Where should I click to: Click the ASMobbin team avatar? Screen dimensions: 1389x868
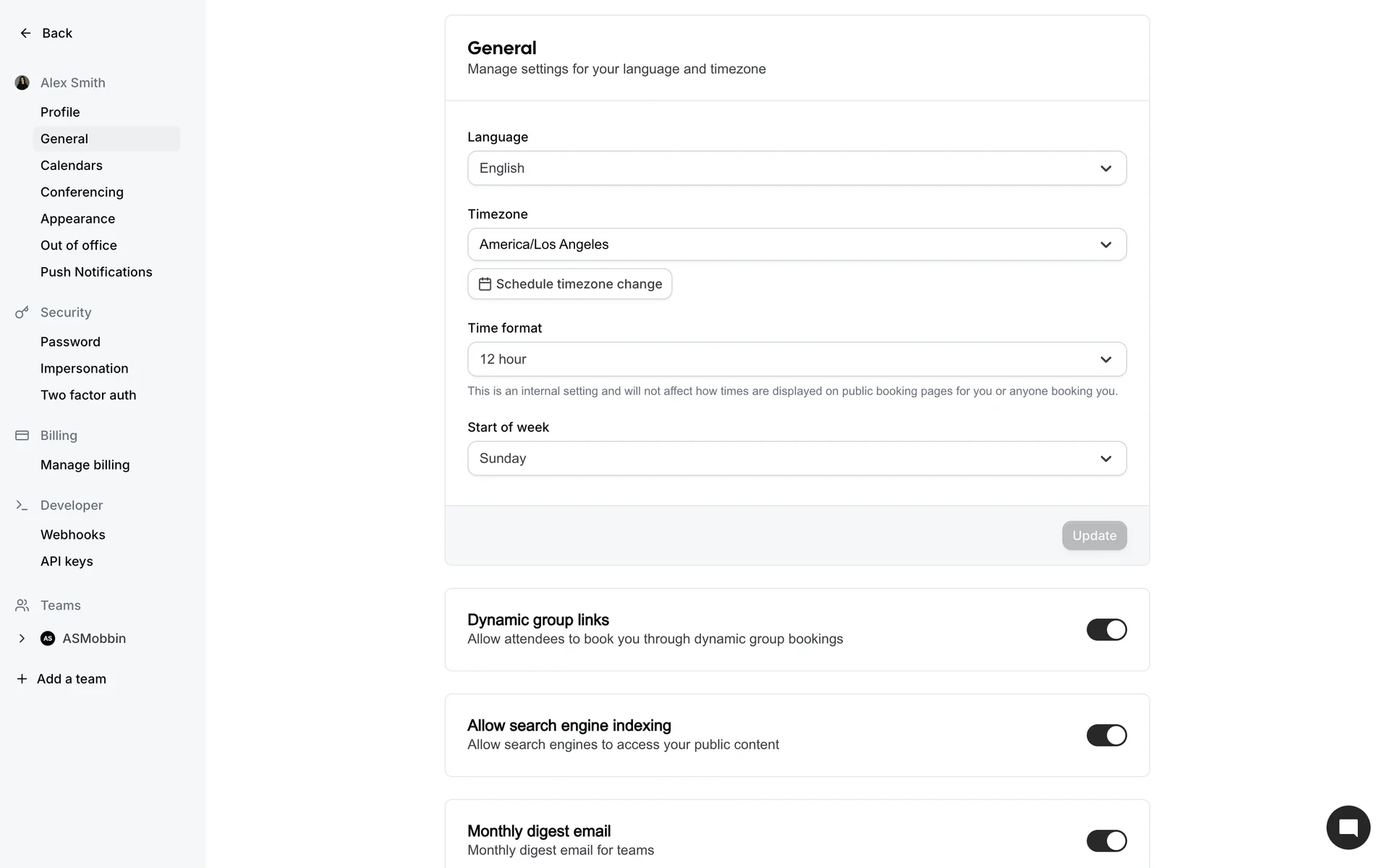pyautogui.click(x=48, y=639)
